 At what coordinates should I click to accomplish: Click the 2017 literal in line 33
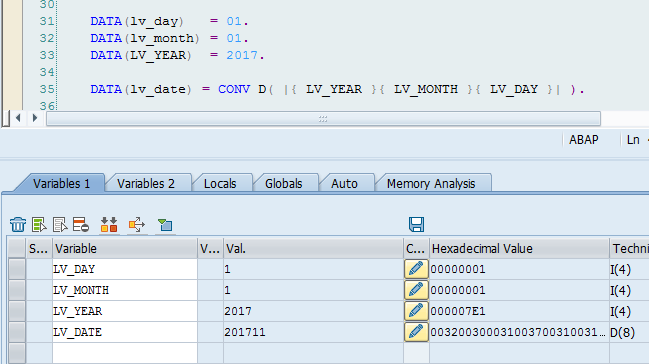point(242,55)
